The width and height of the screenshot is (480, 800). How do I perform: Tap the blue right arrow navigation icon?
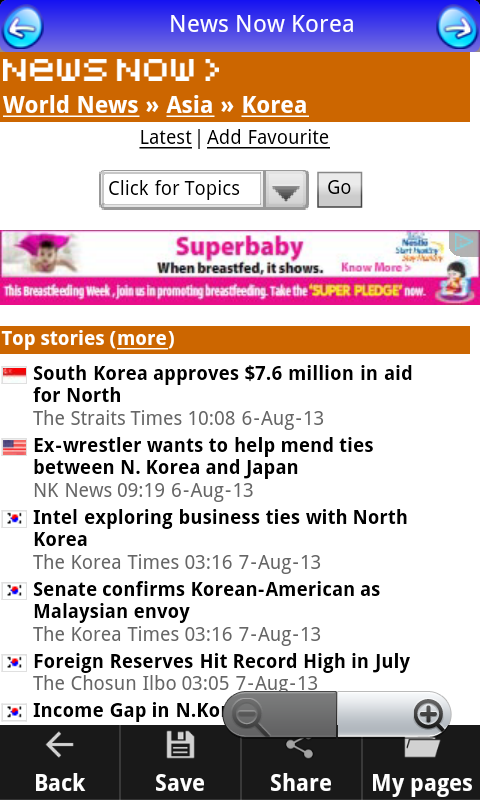[458, 27]
